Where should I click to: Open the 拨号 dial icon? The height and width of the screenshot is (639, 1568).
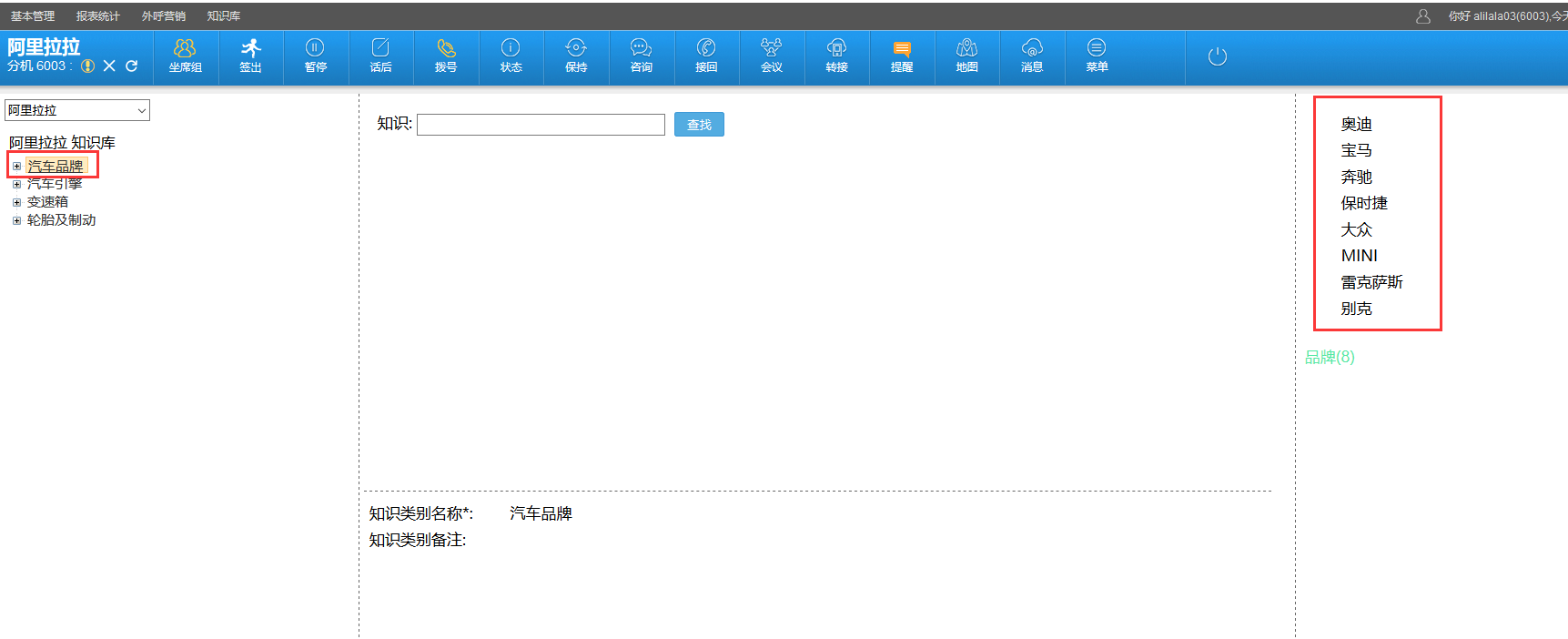(x=446, y=56)
